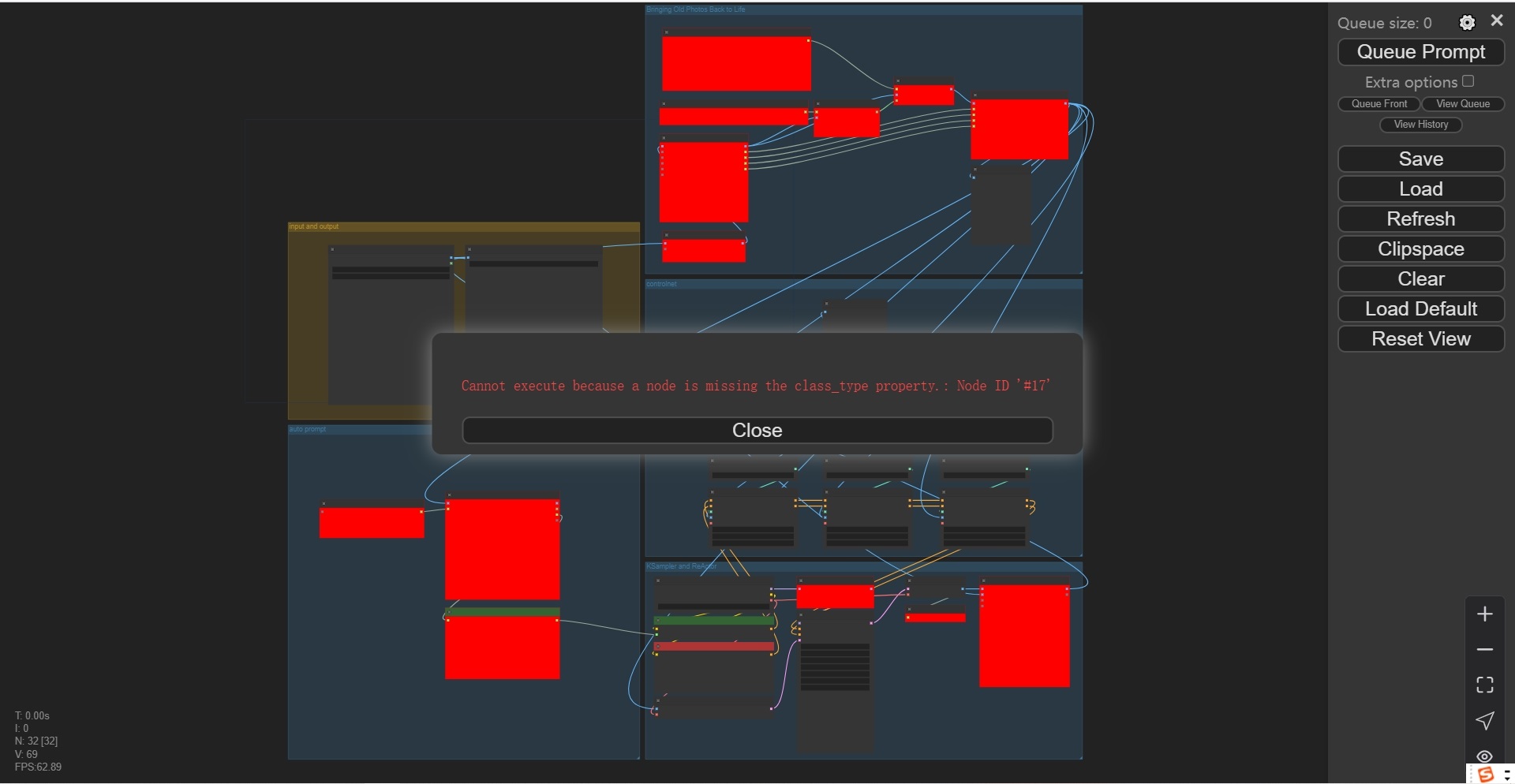Screen dimensions: 1515x784
Task: Refresh the node definitions
Action: (1421, 219)
